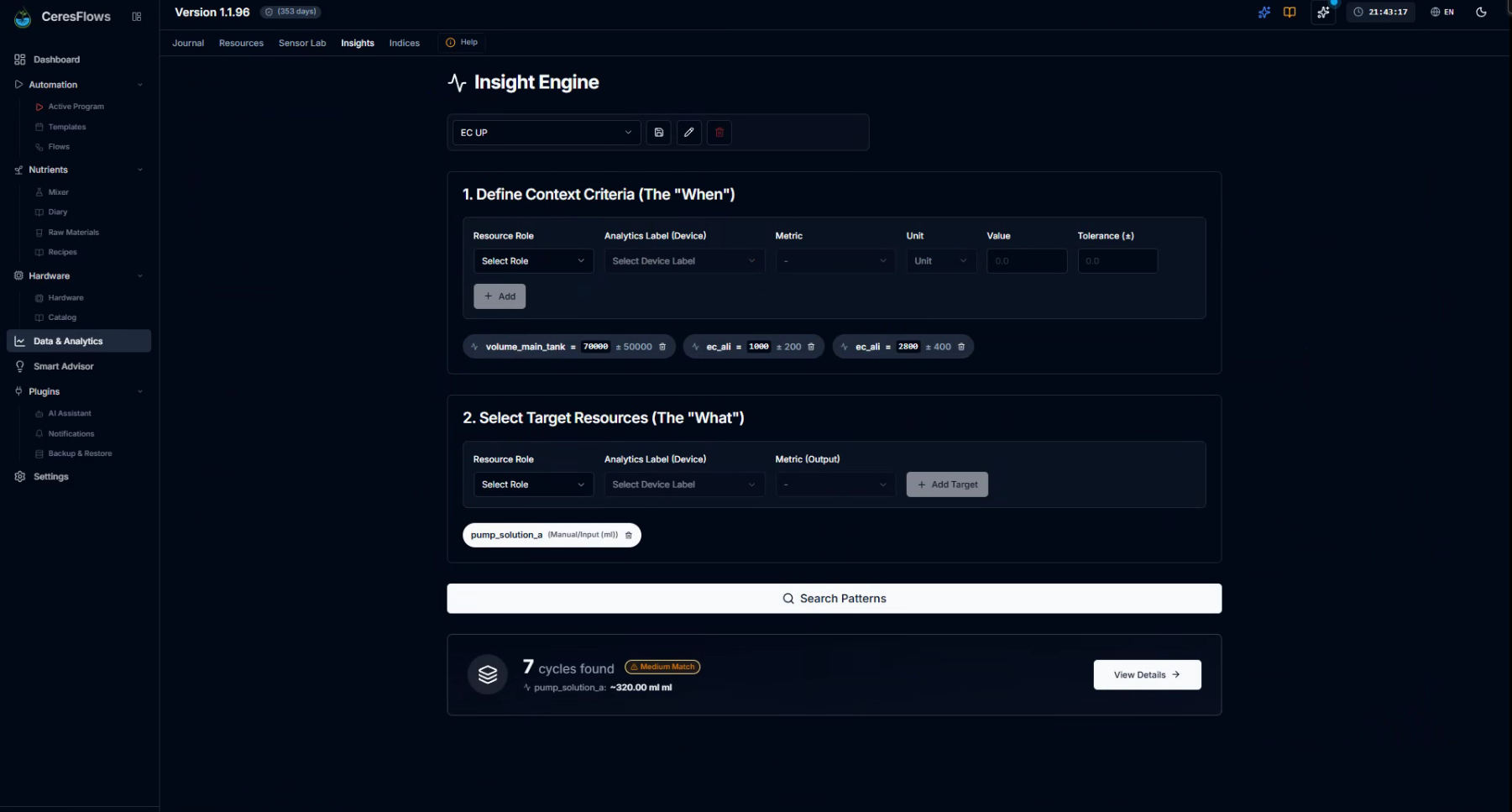Click the AI sparkles notification button
This screenshot has width=1512, height=812.
click(1324, 13)
